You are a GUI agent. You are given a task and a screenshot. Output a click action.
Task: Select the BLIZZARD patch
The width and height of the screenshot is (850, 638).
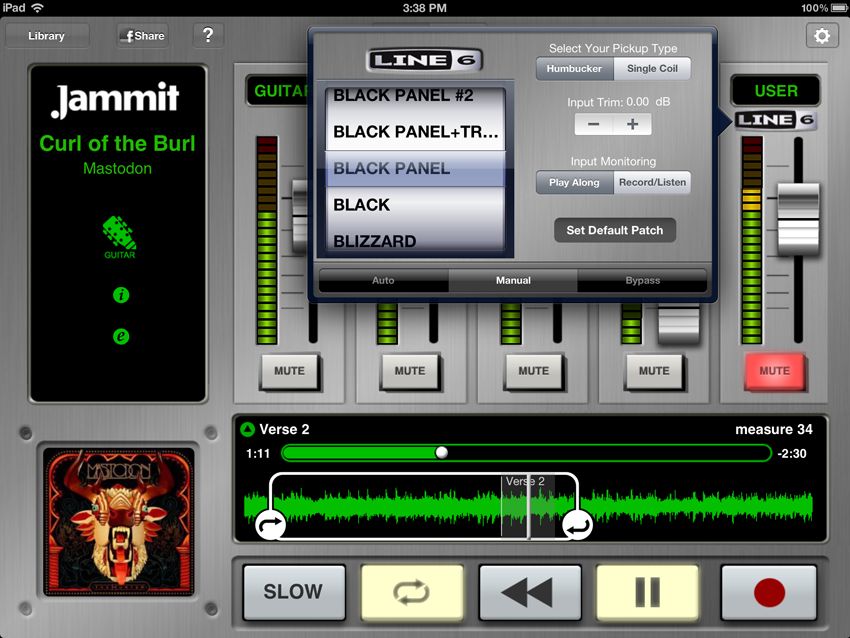coord(415,241)
